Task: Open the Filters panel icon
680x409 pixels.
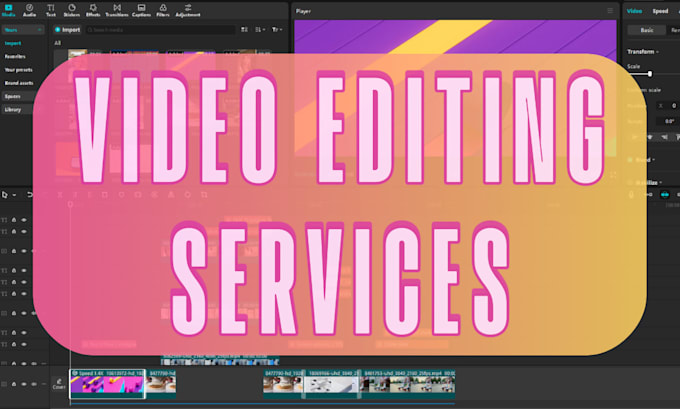Action: (x=163, y=10)
